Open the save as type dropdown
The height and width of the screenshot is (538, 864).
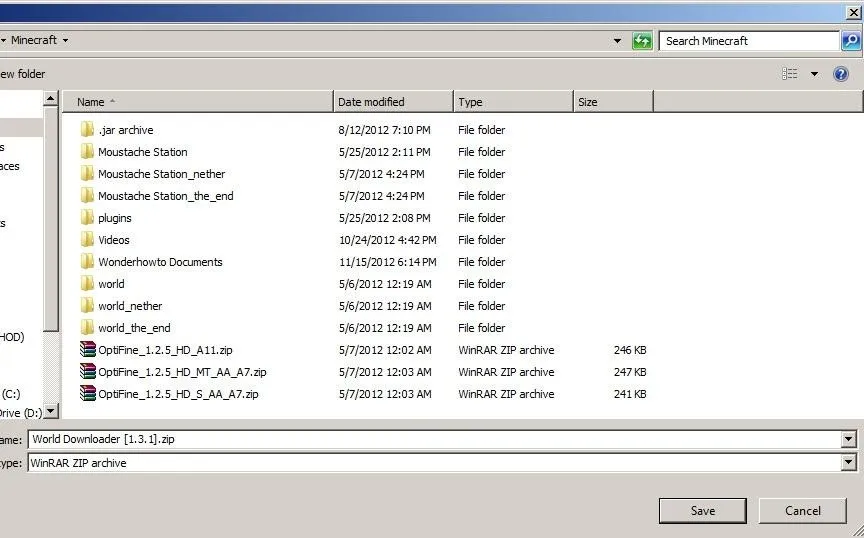tap(849, 462)
